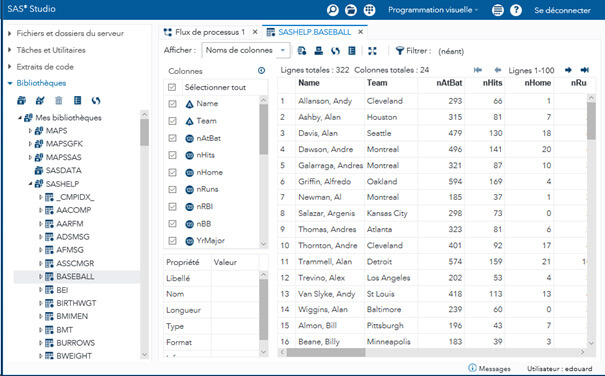Open the help question mark icon
Image resolution: width=605 pixels, height=376 pixels.
(x=516, y=10)
